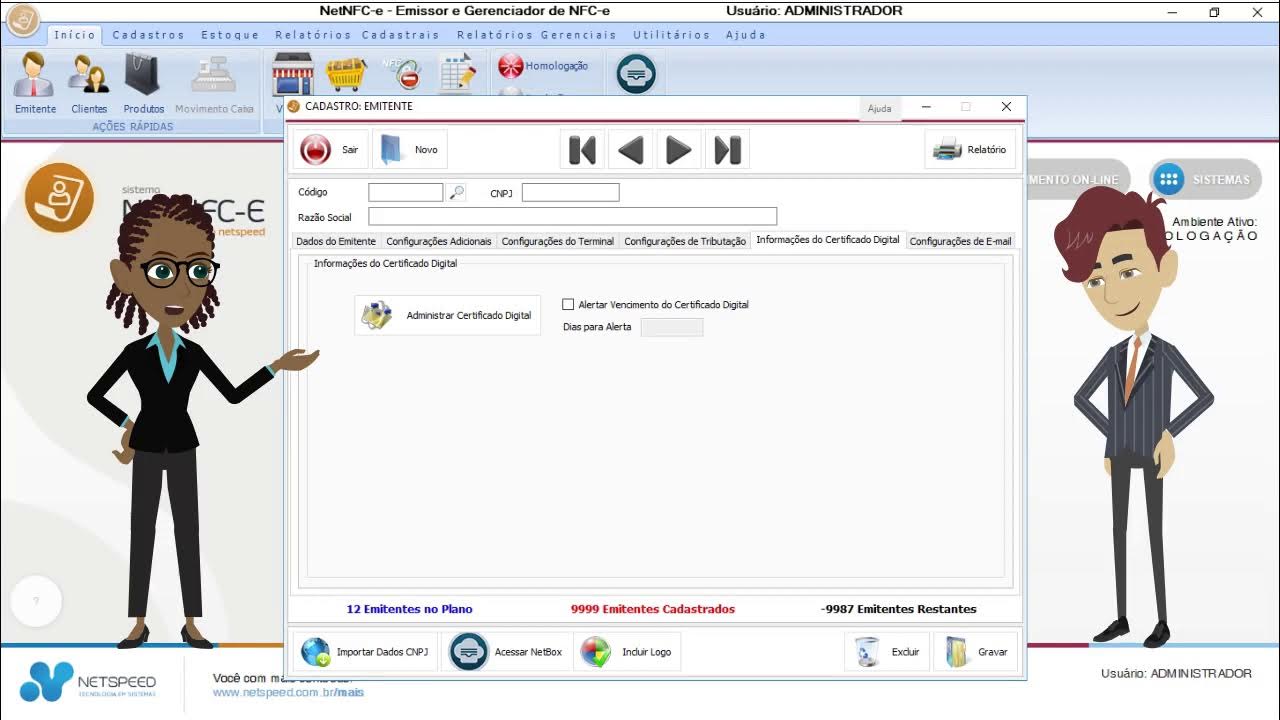Image resolution: width=1280 pixels, height=720 pixels.
Task: Click the magnifier search icon beside Código
Action: (x=456, y=193)
